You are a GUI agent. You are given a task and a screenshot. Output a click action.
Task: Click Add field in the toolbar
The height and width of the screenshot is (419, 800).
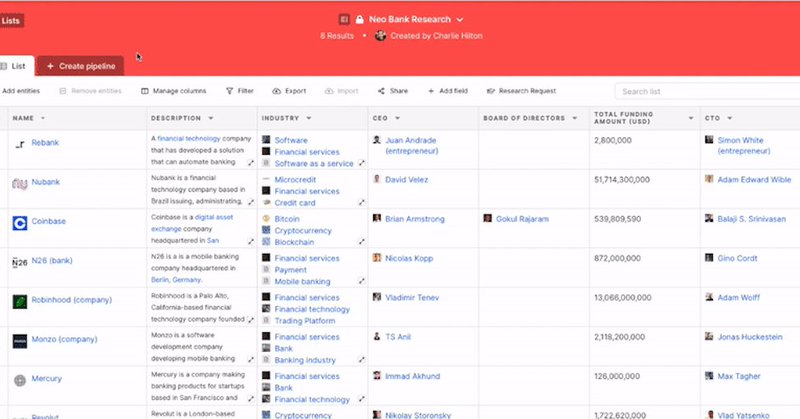coord(447,91)
